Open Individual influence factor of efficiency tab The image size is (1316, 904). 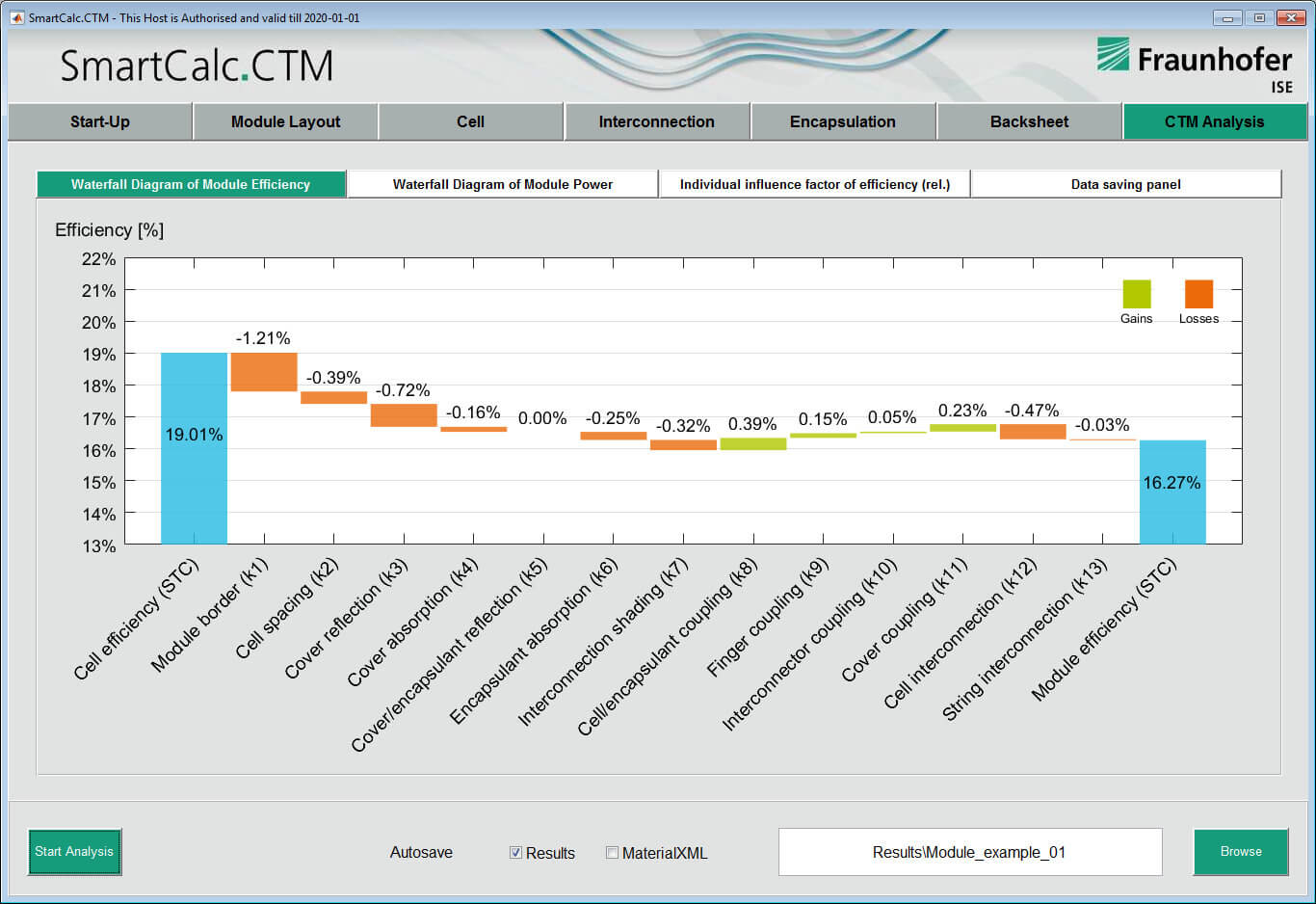click(x=815, y=184)
